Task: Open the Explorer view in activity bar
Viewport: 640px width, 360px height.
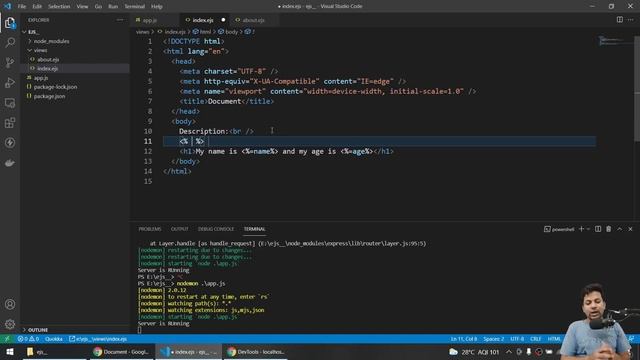Action: (10, 23)
